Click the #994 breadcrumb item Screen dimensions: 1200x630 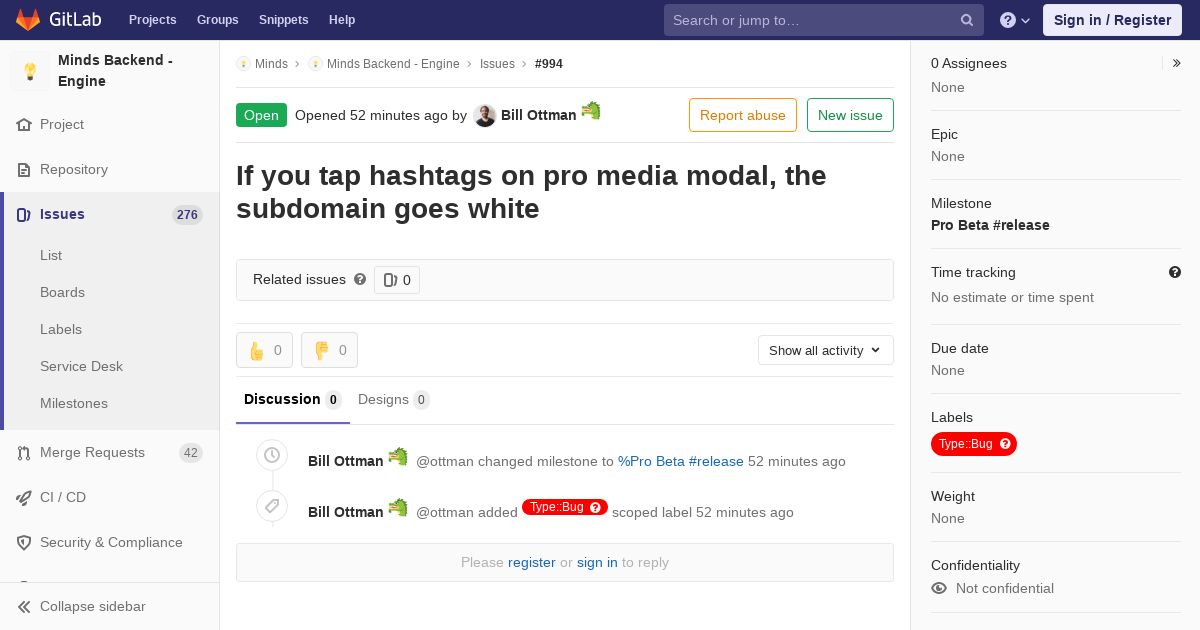click(549, 64)
